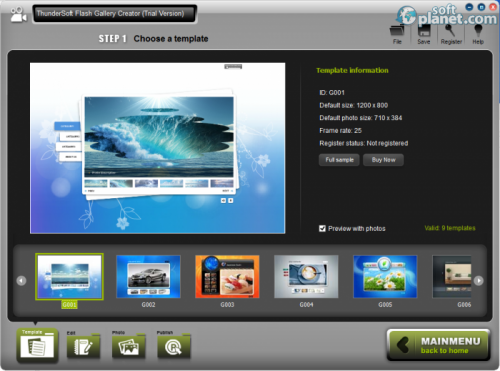Click the large wave template preview

[x=158, y=148]
